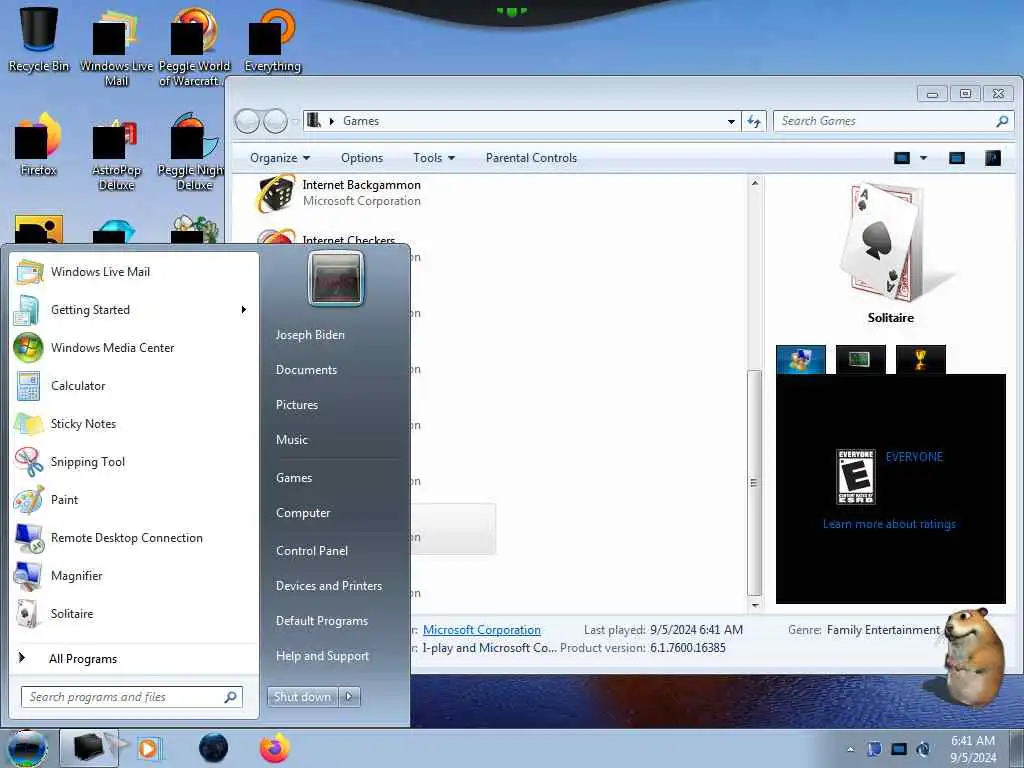Open address bar history dropdown
Image resolution: width=1024 pixels, height=768 pixels.
pyautogui.click(x=731, y=121)
